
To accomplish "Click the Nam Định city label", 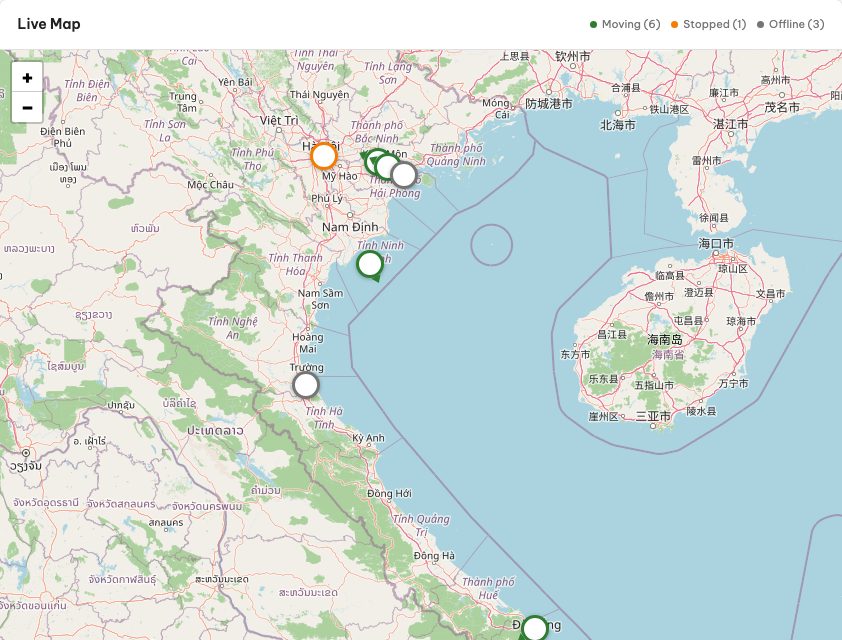I will tap(350, 227).
